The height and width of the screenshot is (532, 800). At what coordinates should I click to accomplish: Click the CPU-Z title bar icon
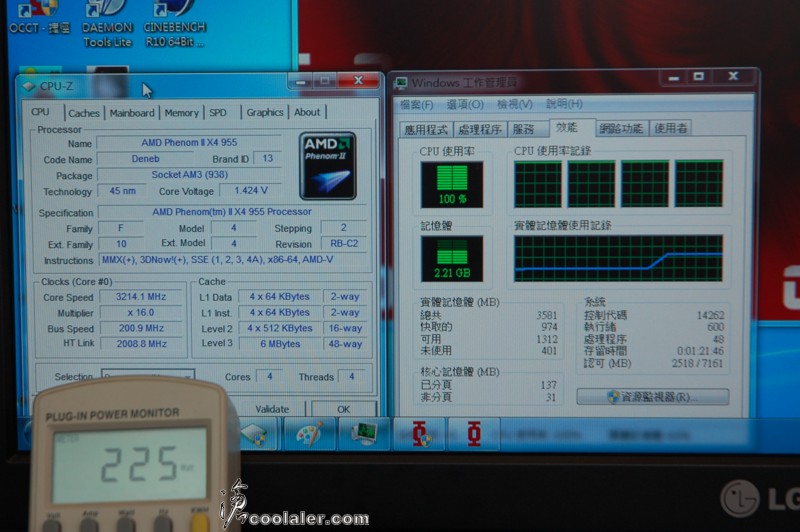click(29, 86)
